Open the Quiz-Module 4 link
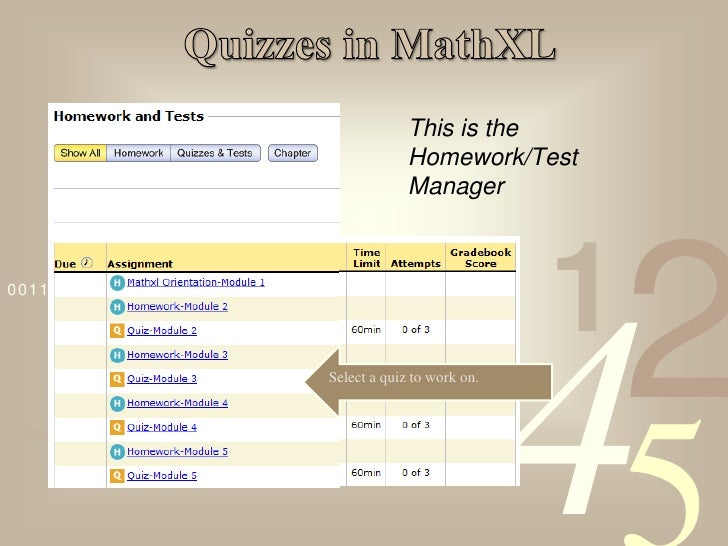 point(162,427)
